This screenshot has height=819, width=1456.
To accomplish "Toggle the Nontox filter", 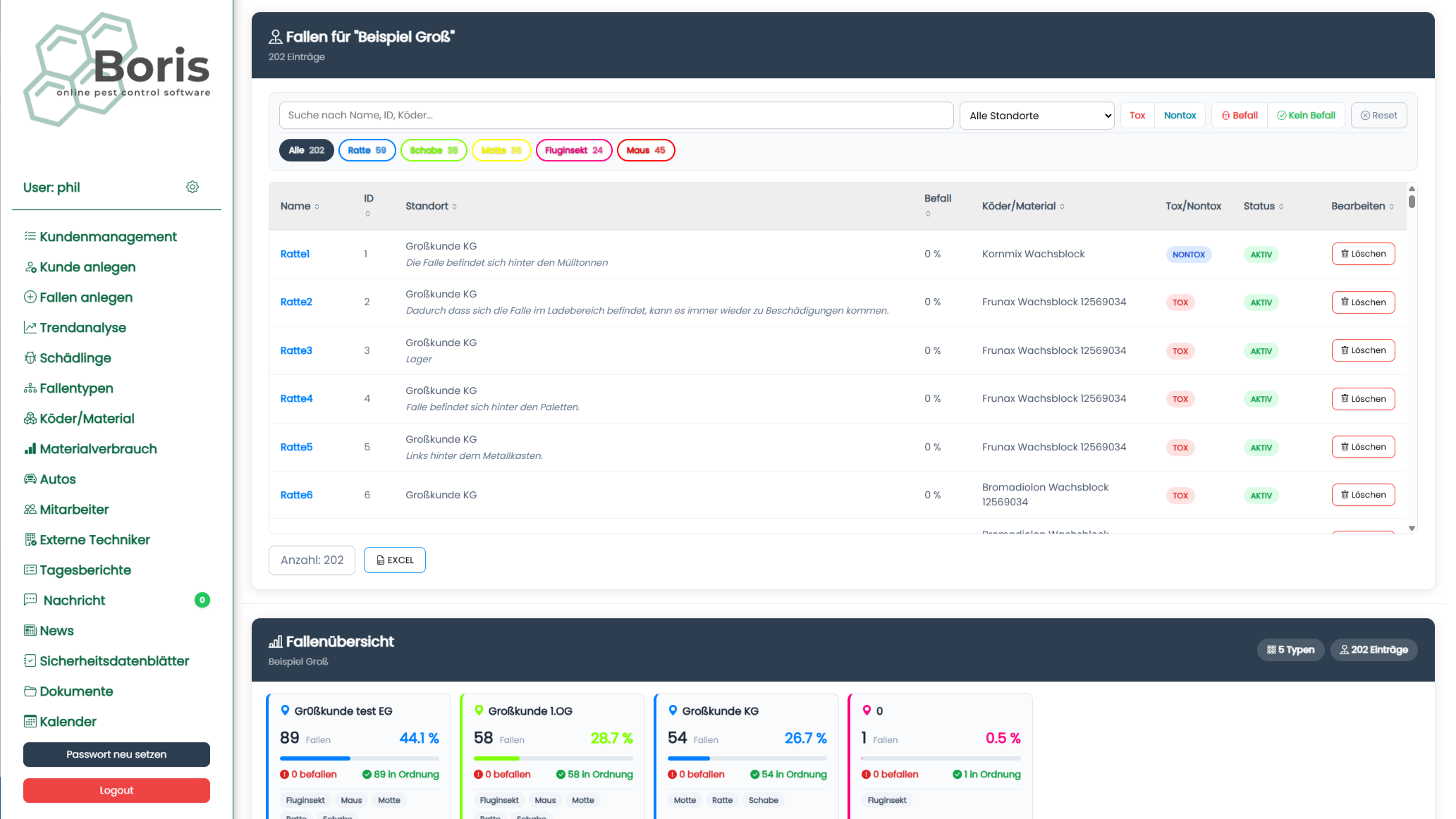I will (x=1180, y=116).
